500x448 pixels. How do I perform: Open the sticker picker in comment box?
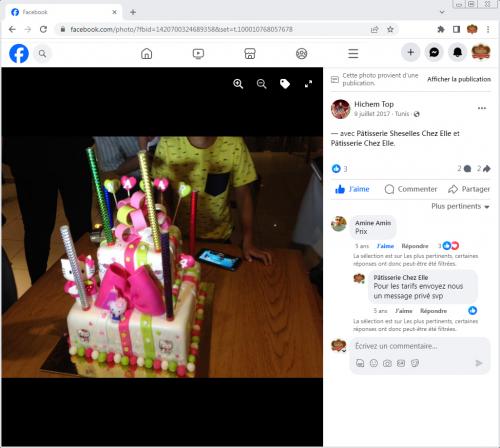(x=415, y=363)
